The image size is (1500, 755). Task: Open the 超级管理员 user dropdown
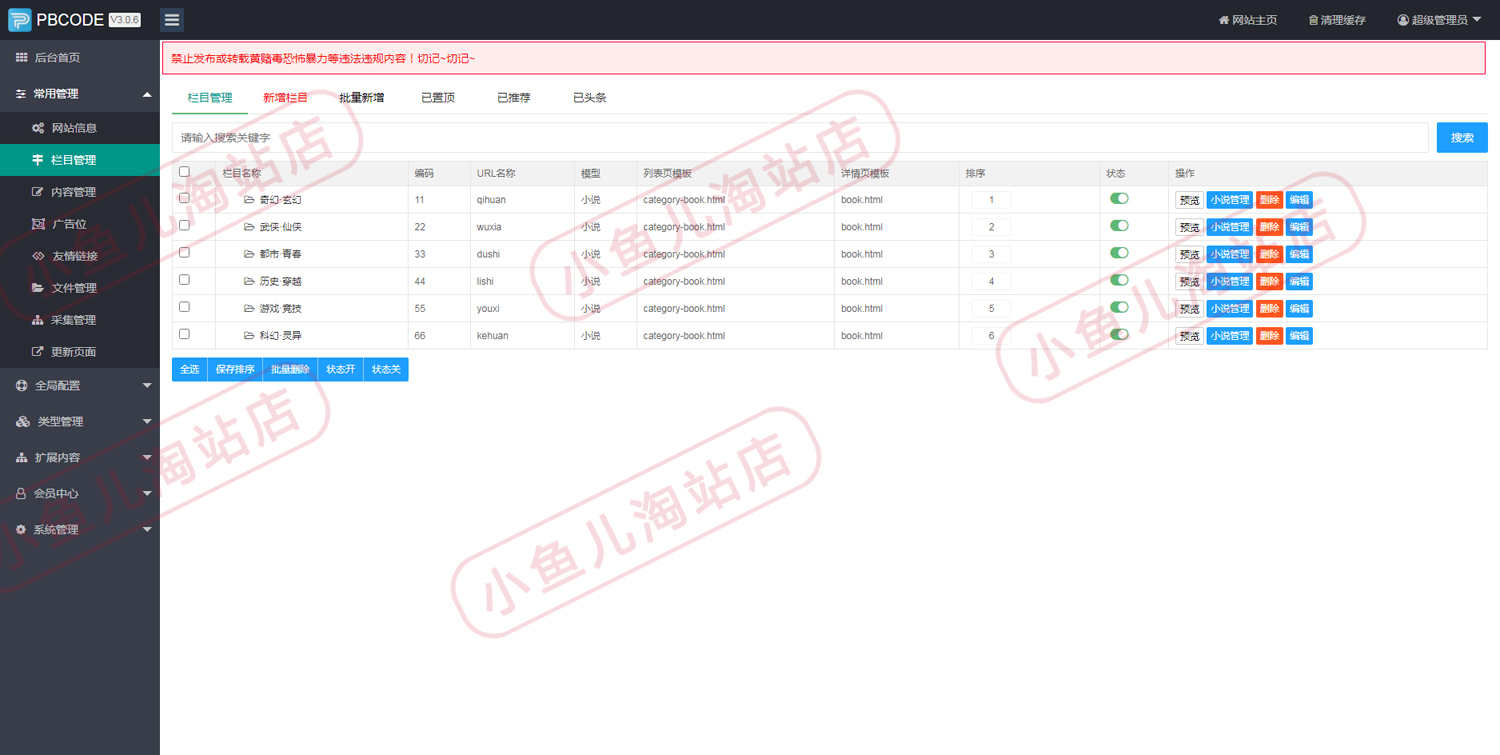point(1439,20)
